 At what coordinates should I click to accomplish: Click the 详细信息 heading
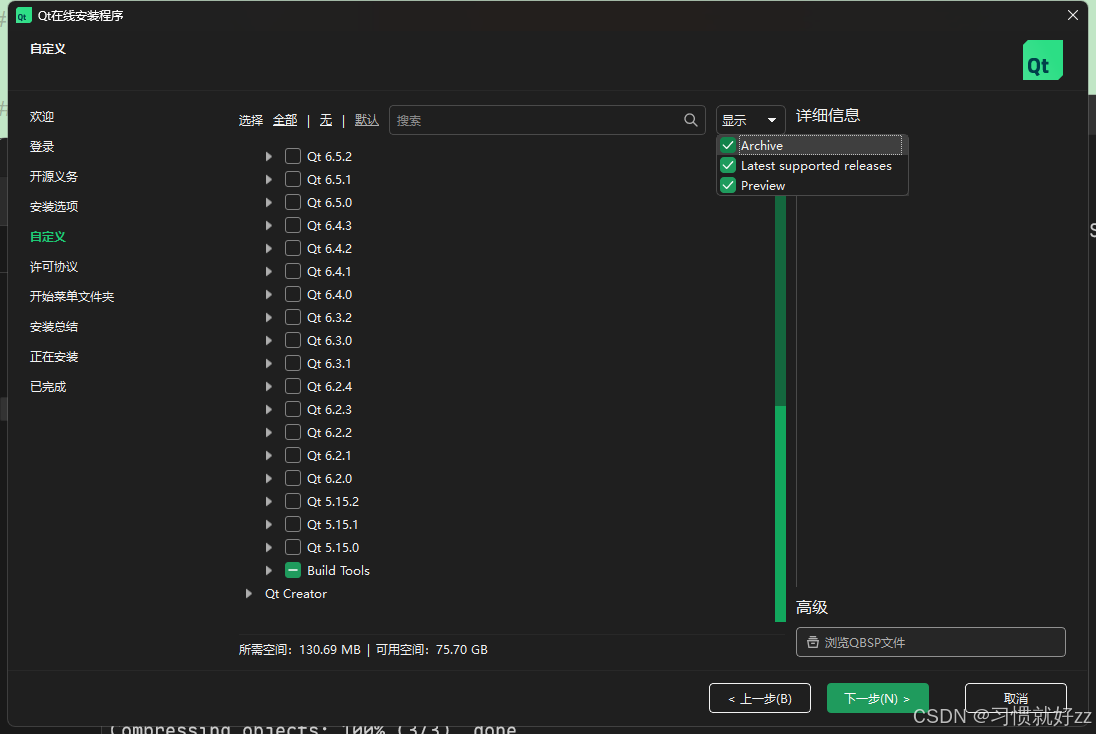(x=828, y=115)
